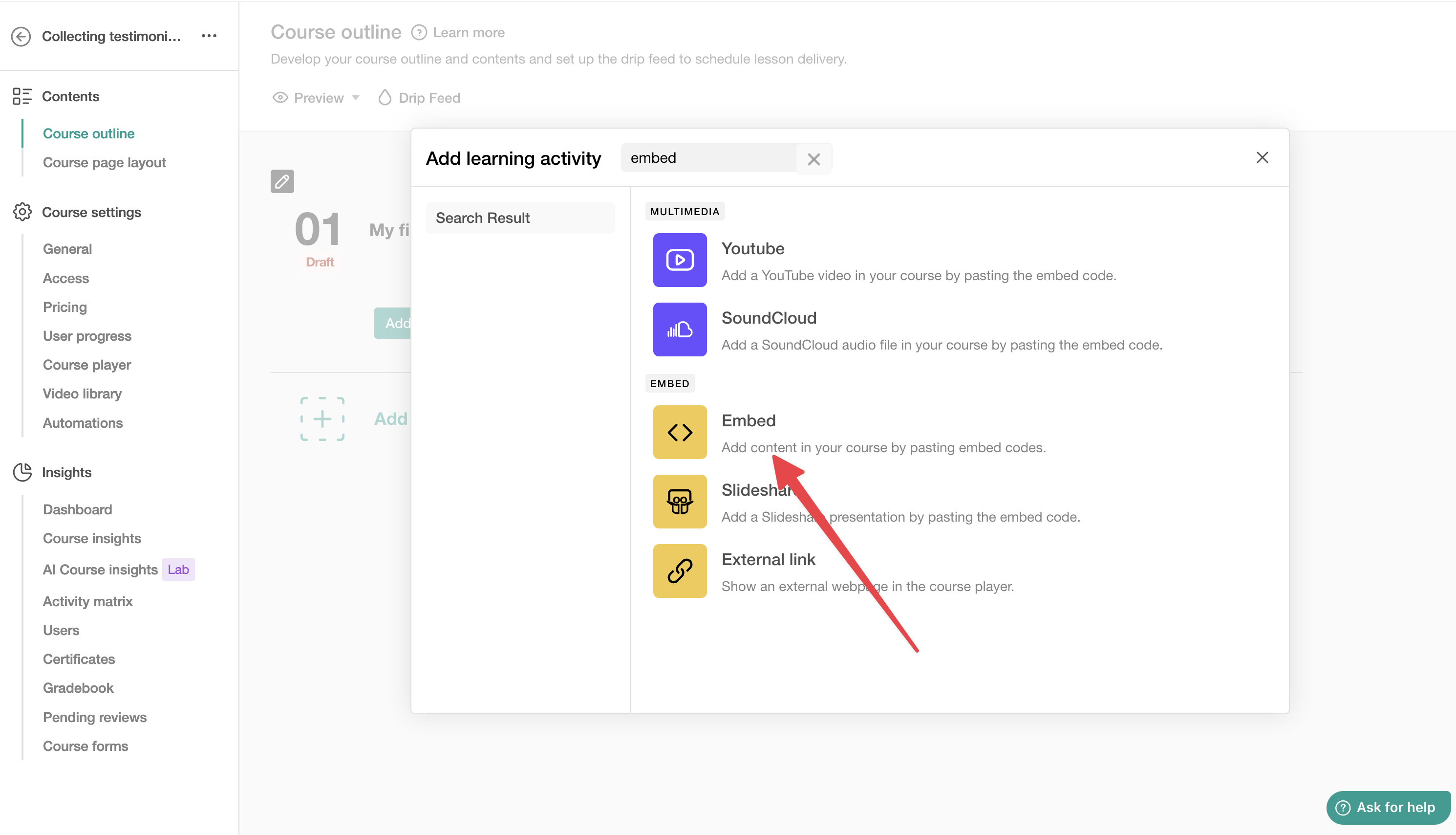Screen dimensions: 1456x835
Task: Click the dashed plus add section icon
Action: coord(322,418)
